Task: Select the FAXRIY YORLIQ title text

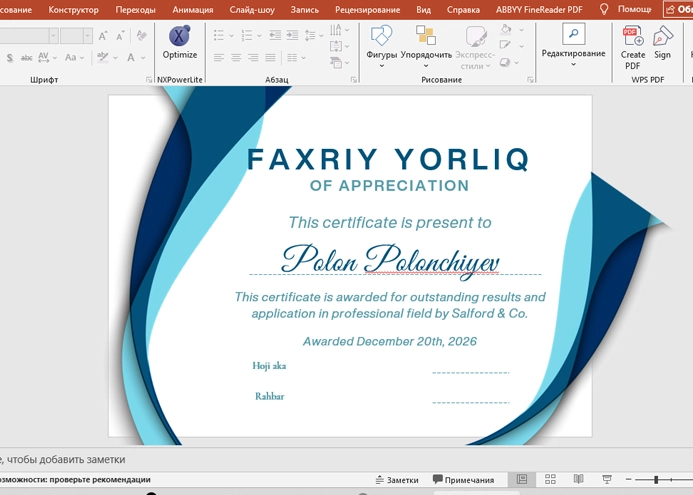Action: pyautogui.click(x=388, y=159)
